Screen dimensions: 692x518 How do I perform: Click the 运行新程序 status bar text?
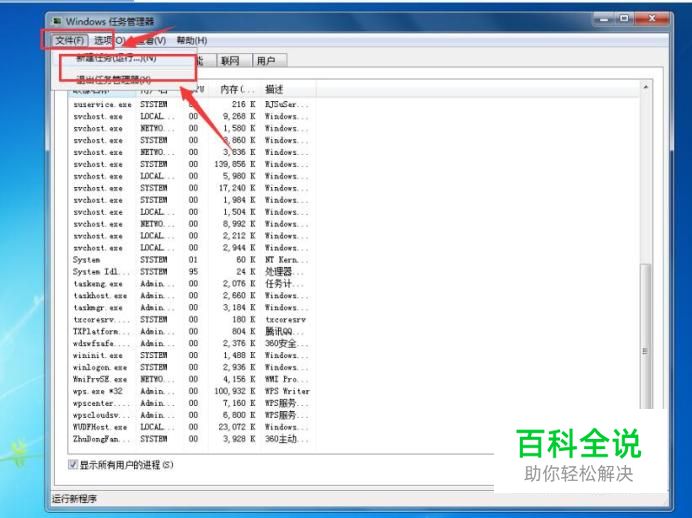coord(75,499)
